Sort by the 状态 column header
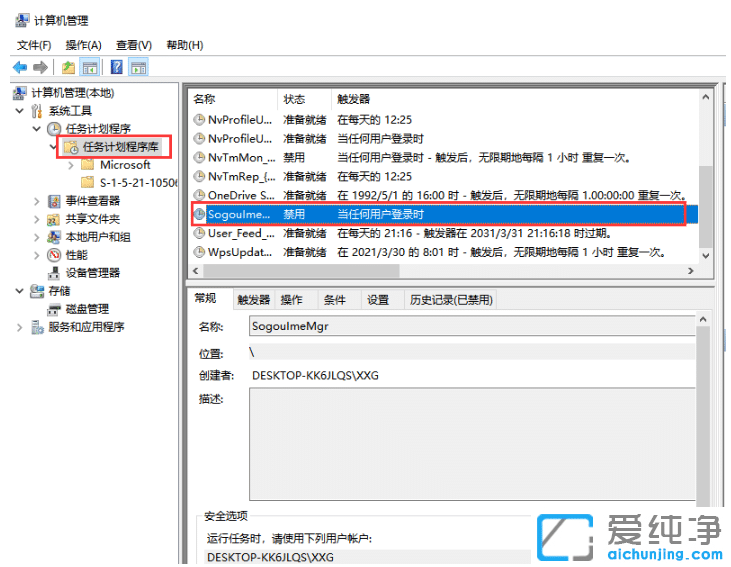This screenshot has width=731, height=567. [x=304, y=99]
